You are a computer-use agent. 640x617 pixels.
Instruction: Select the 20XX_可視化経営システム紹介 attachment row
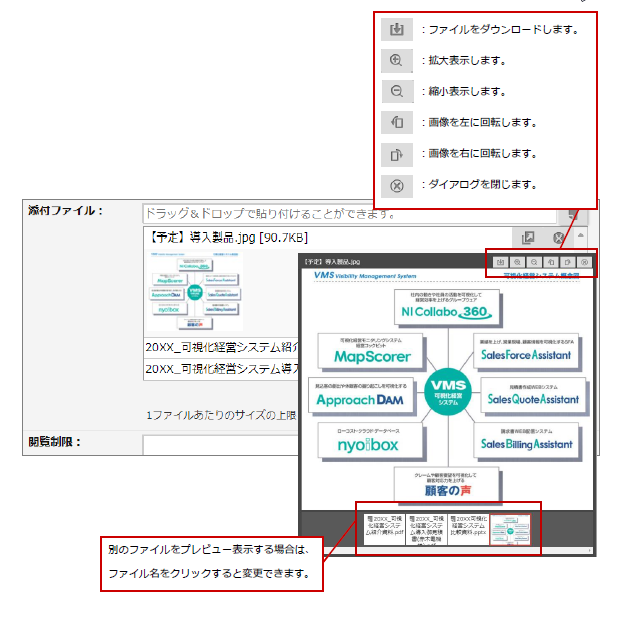(222, 347)
